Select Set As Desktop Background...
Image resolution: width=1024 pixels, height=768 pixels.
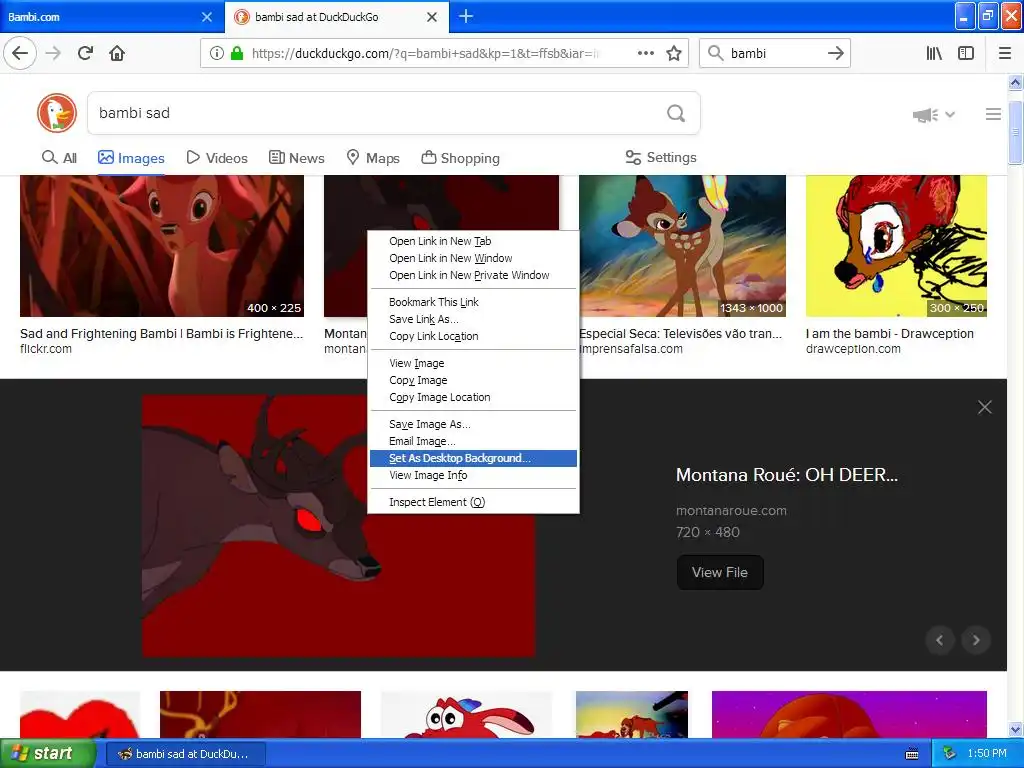pos(473,458)
